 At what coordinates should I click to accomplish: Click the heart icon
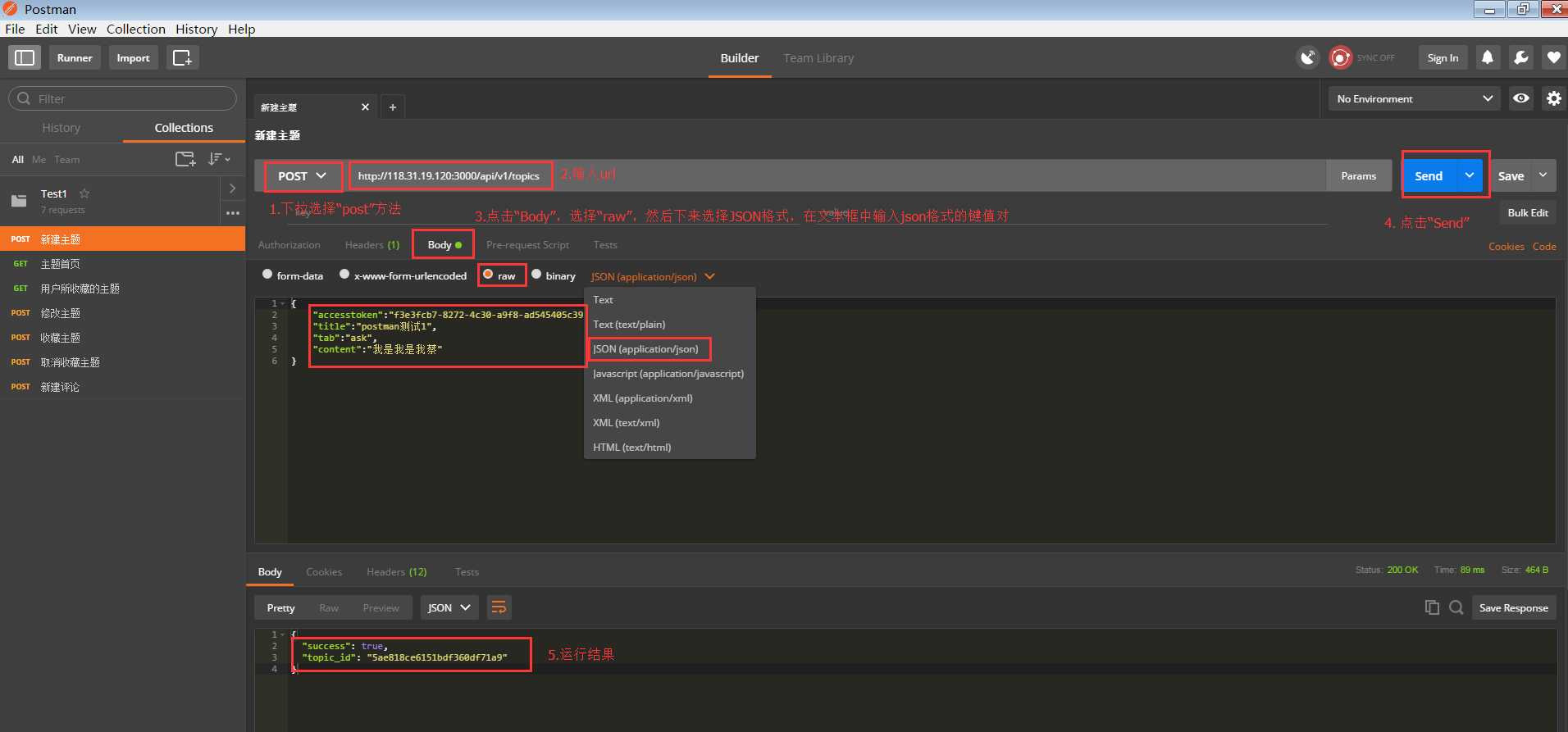tap(1553, 57)
